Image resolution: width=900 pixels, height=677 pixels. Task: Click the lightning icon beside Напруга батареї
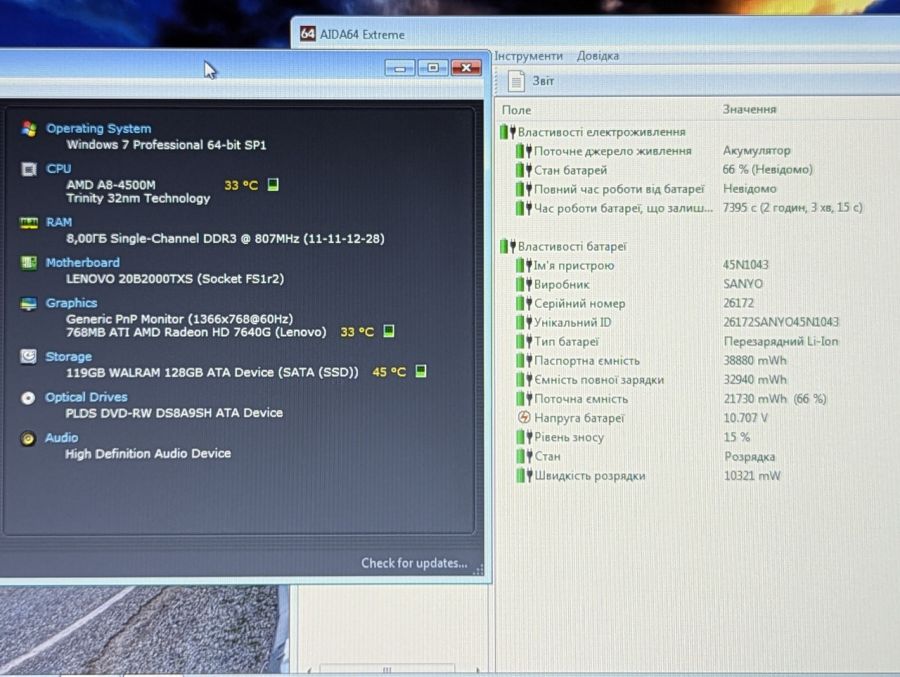523,417
